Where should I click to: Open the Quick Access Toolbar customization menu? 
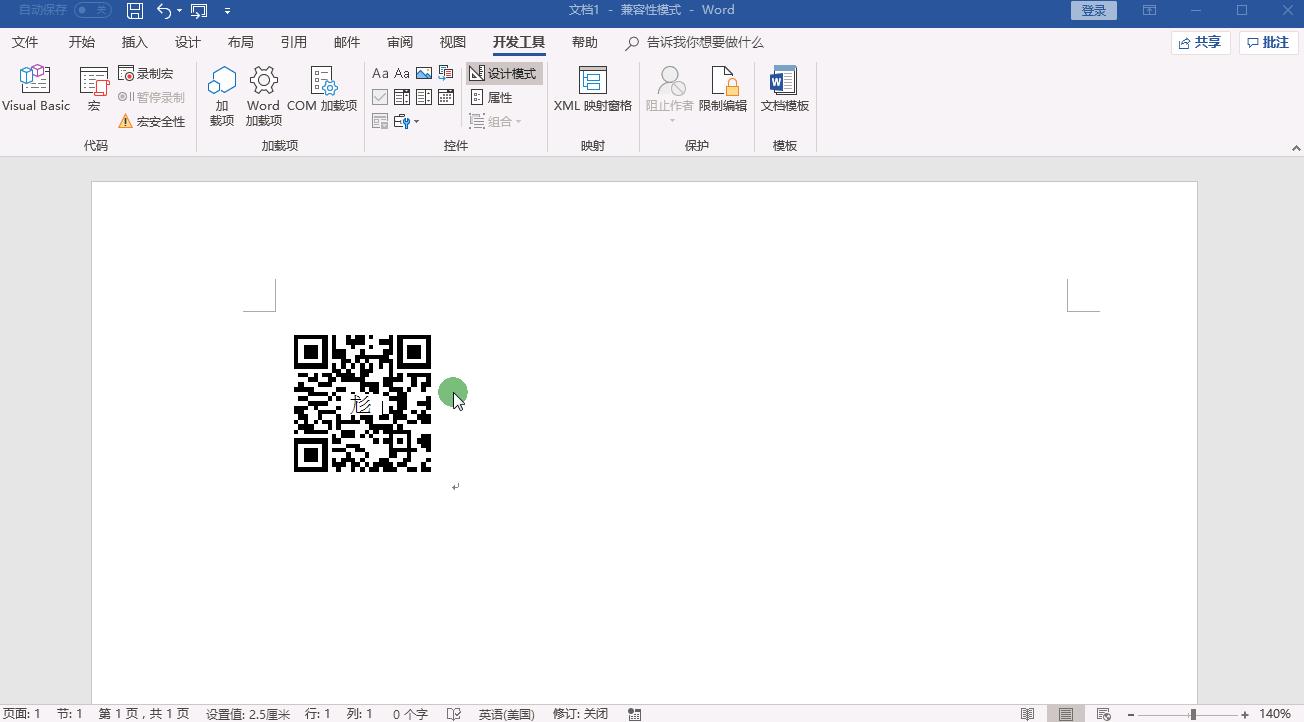point(228,10)
